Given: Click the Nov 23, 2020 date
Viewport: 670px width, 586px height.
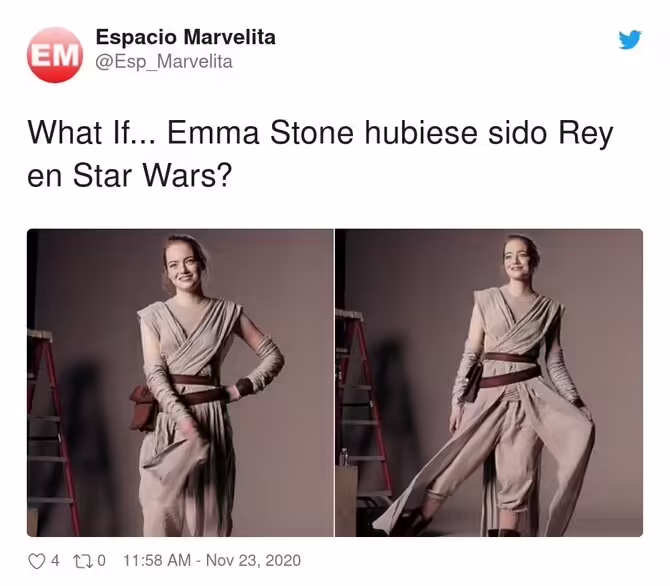Looking at the screenshot, I should coord(253,560).
